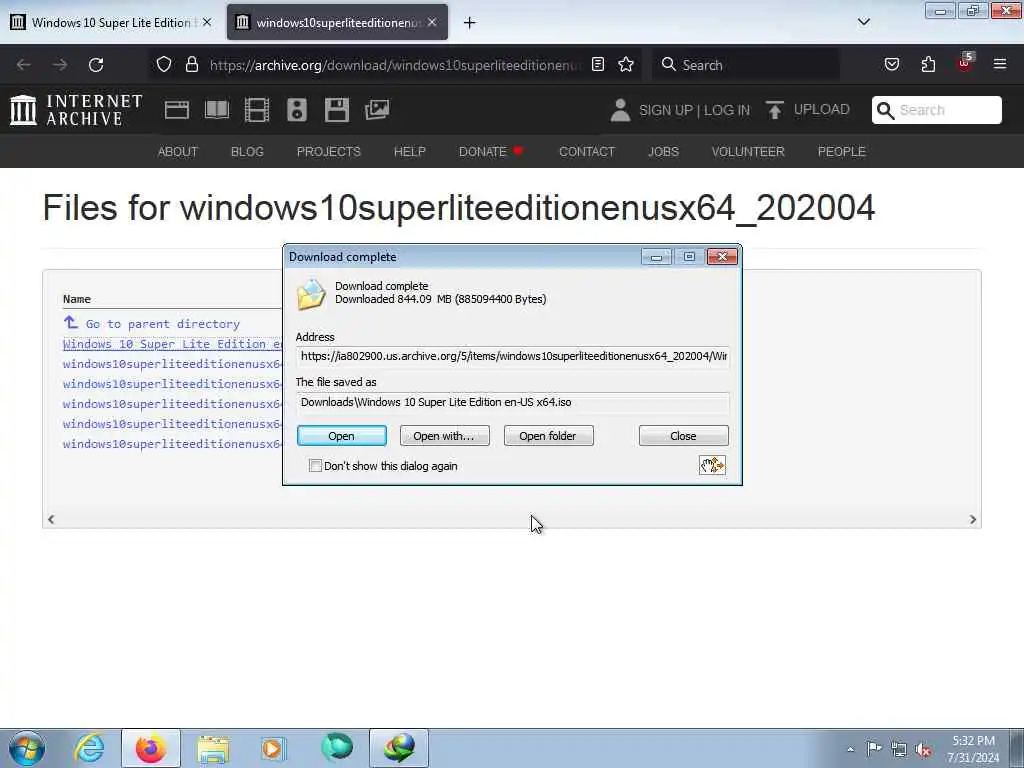Launch Internet Explorer from taskbar
Viewport: 1024px width, 768px height.
(x=89, y=748)
